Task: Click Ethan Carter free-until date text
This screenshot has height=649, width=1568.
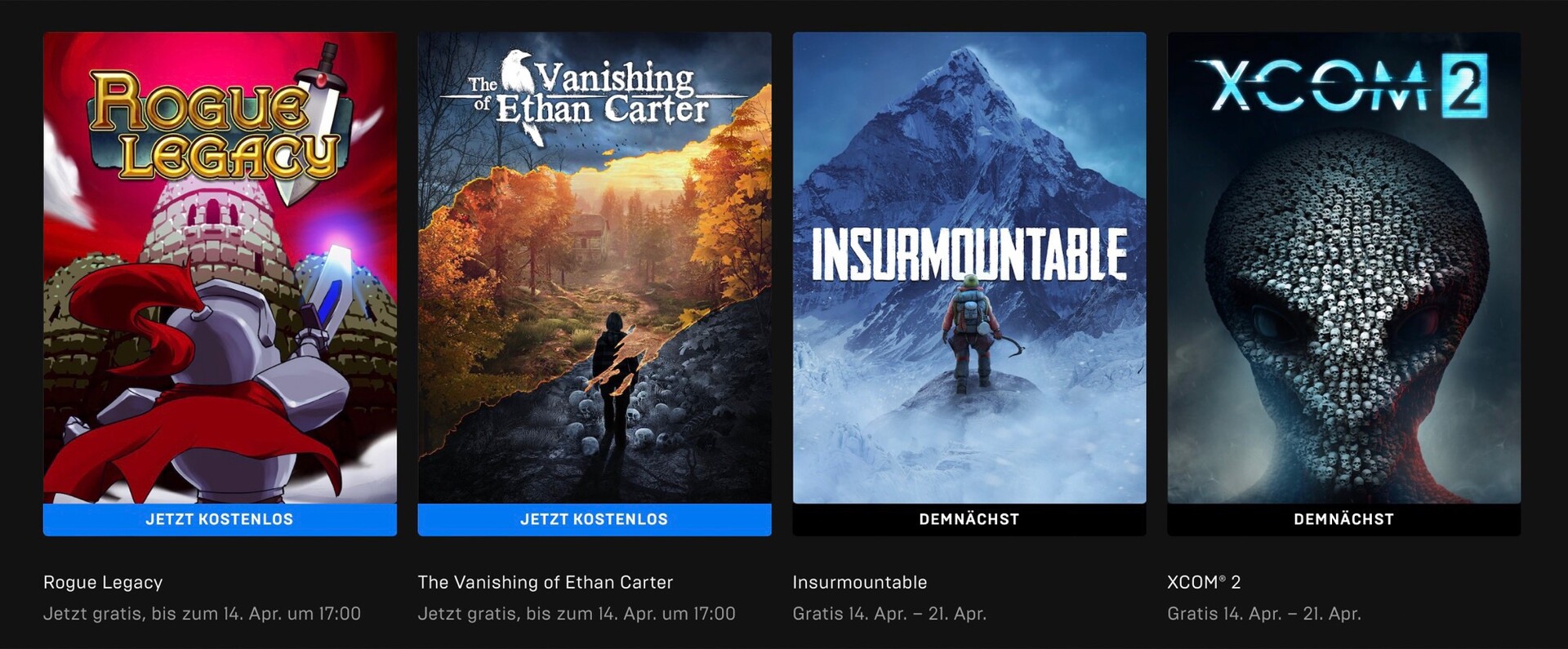Action: (x=577, y=613)
